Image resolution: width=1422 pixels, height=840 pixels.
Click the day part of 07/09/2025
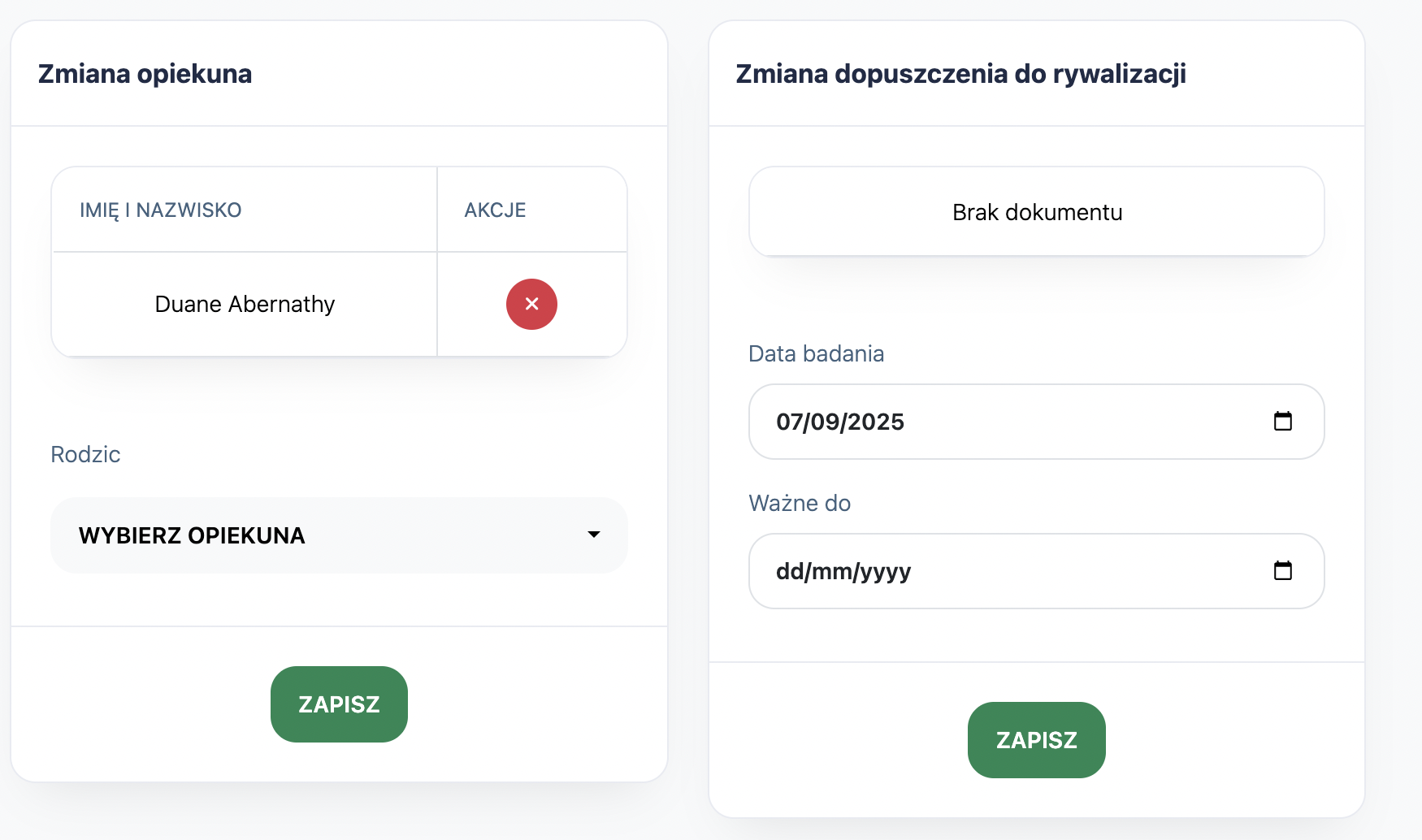789,422
